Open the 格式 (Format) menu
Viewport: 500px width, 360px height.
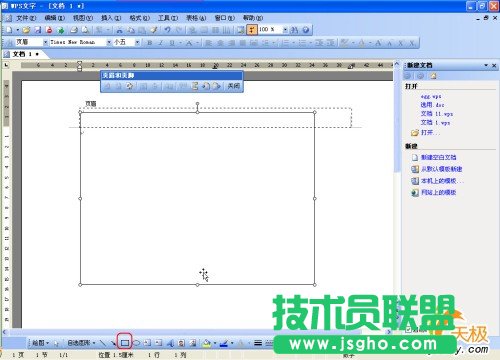tap(139, 18)
